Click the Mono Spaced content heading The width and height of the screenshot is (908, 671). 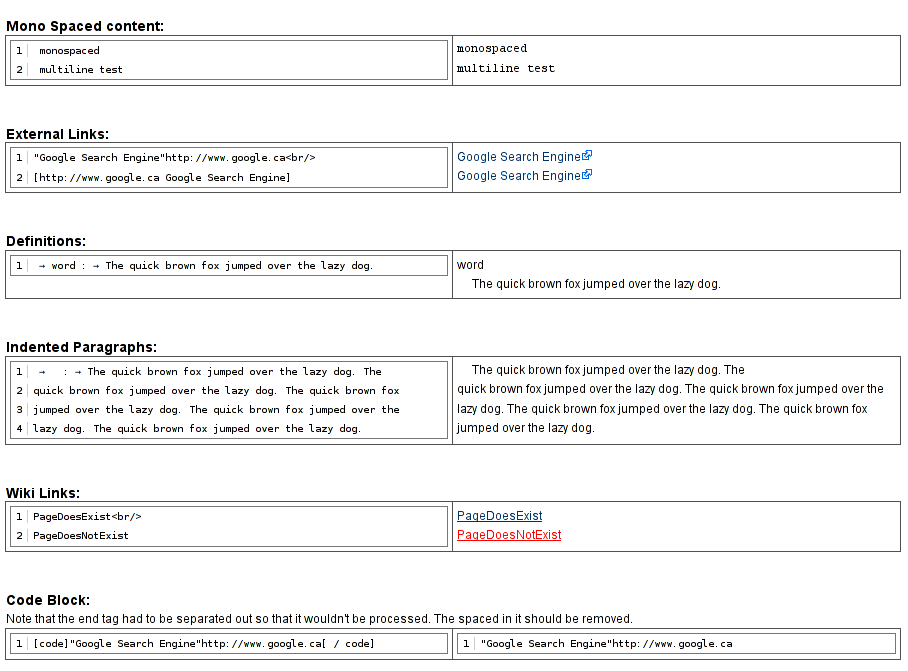pos(85,26)
